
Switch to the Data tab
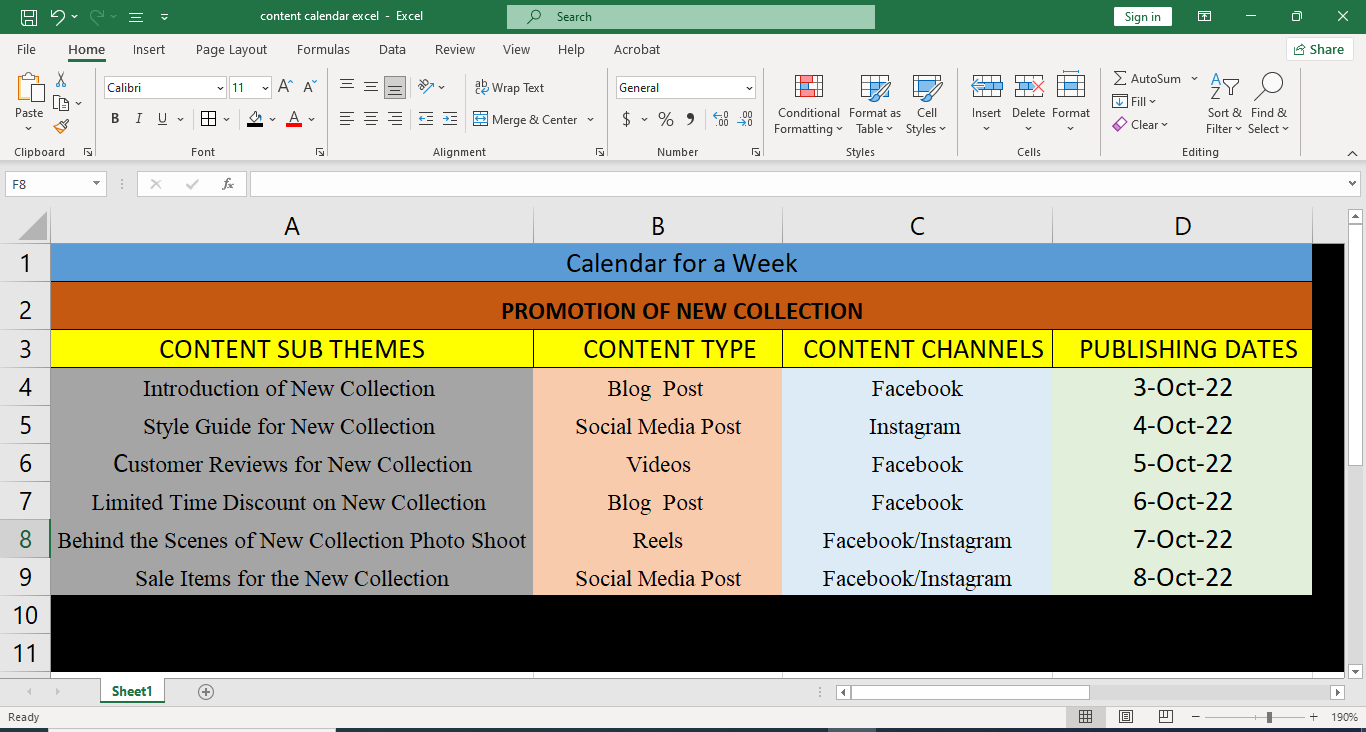(392, 49)
